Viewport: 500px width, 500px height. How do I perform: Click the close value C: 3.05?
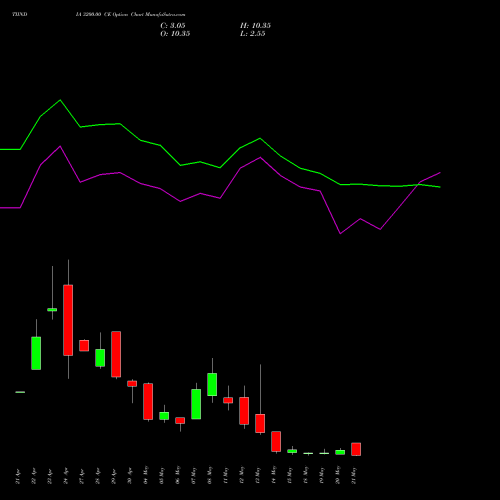coord(173,26)
